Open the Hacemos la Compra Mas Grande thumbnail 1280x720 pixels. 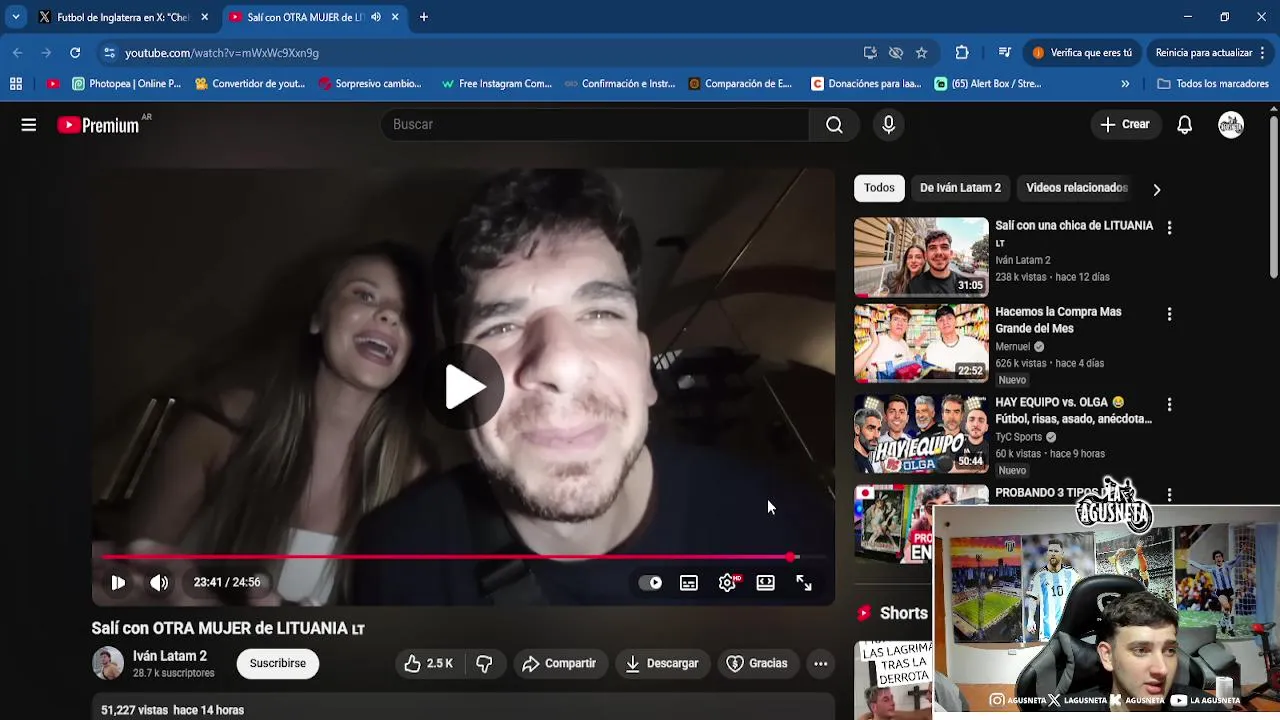(x=921, y=343)
